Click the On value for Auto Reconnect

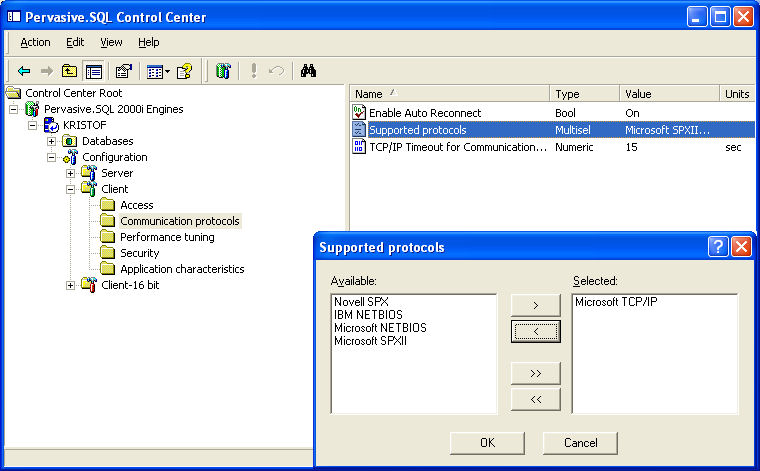(632, 113)
